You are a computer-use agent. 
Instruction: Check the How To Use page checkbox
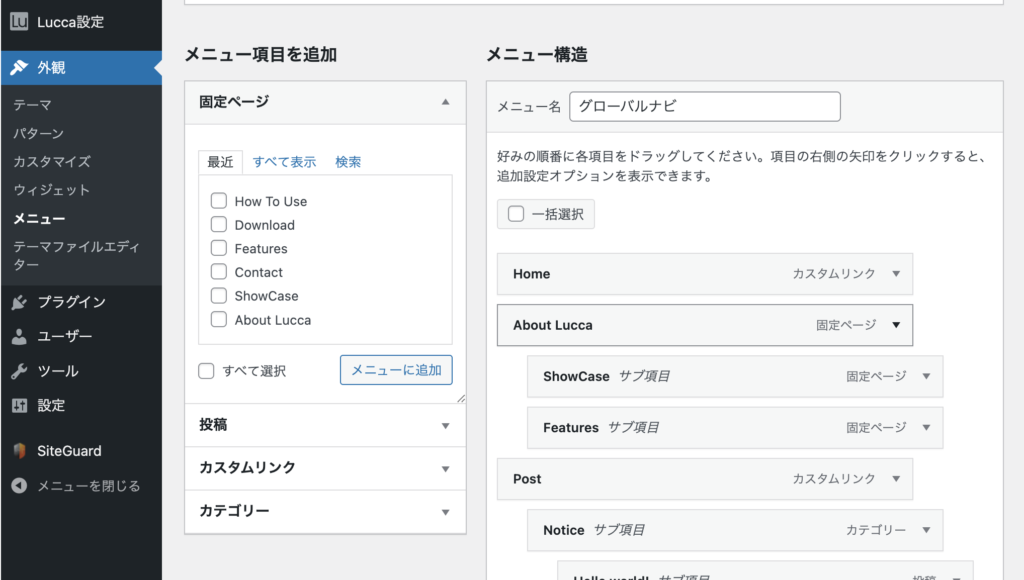point(218,201)
